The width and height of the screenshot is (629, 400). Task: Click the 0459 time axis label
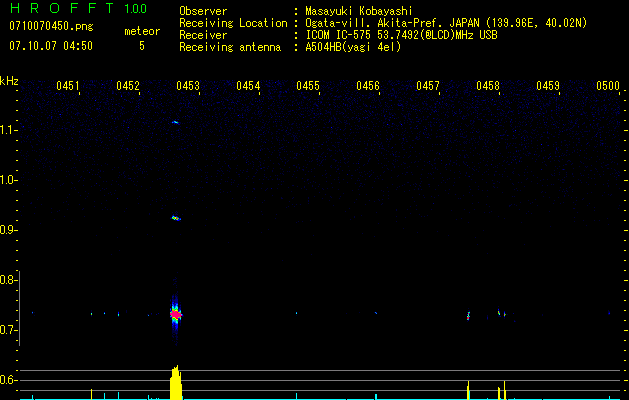[548, 86]
